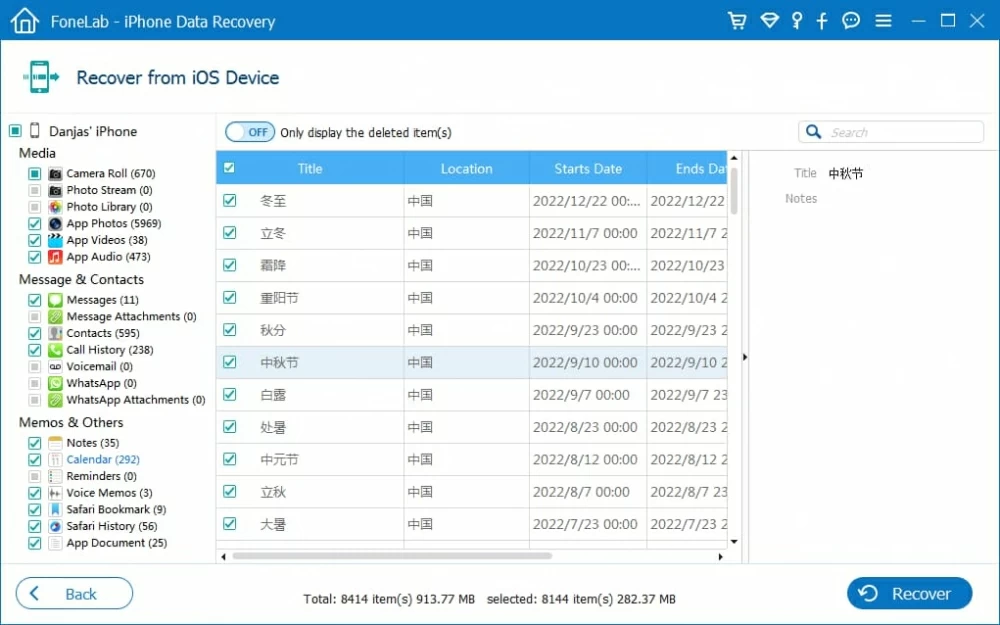Go back using the Back button
1000x625 pixels.
pyautogui.click(x=74, y=593)
